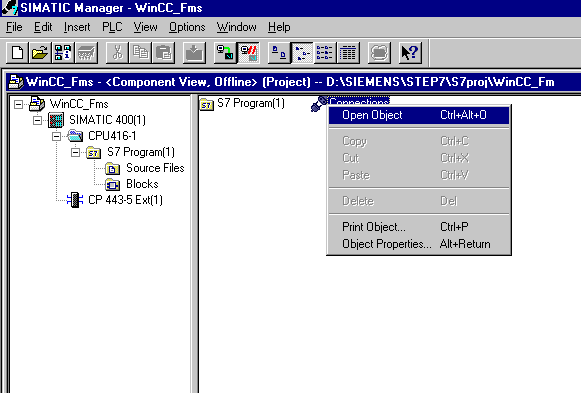Click the Copy toolbar icon
Image resolution: width=581 pixels, height=393 pixels.
click(140, 53)
